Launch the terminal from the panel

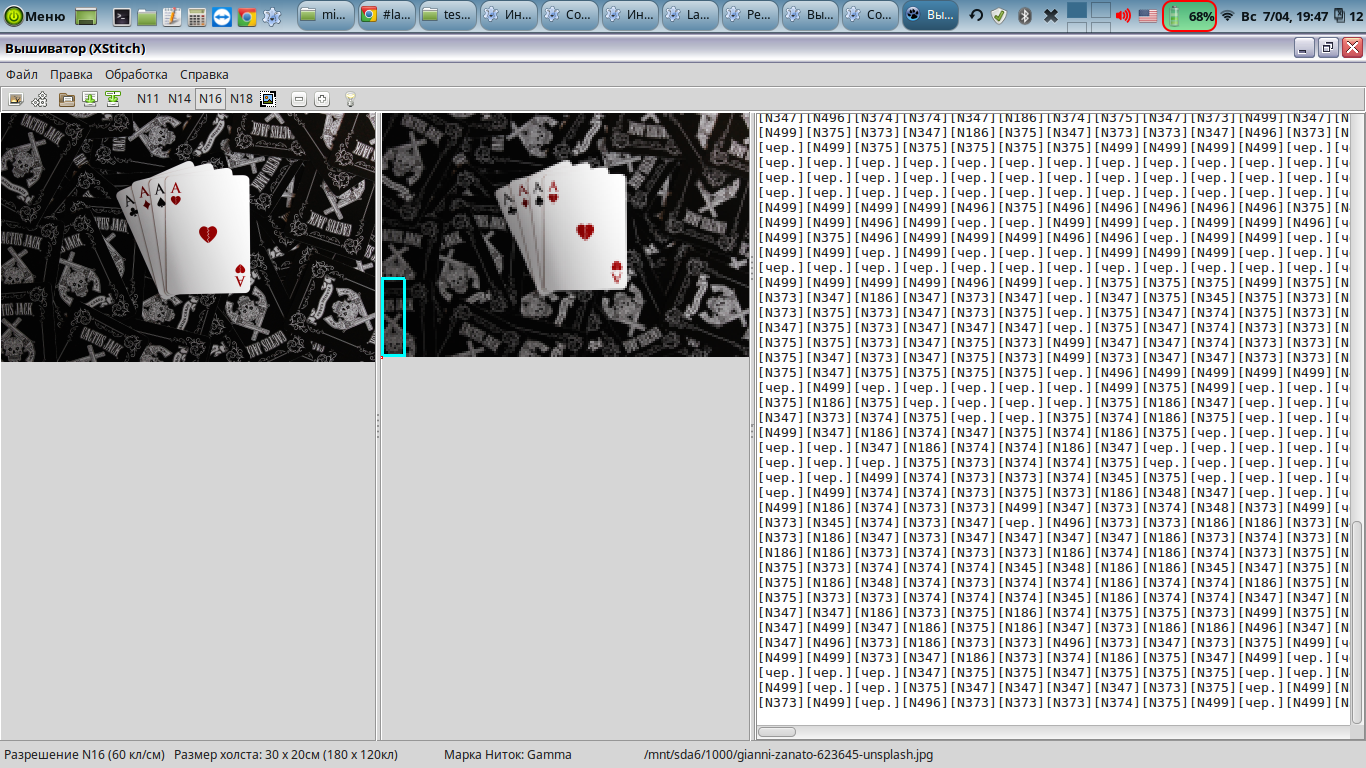pyautogui.click(x=122, y=16)
